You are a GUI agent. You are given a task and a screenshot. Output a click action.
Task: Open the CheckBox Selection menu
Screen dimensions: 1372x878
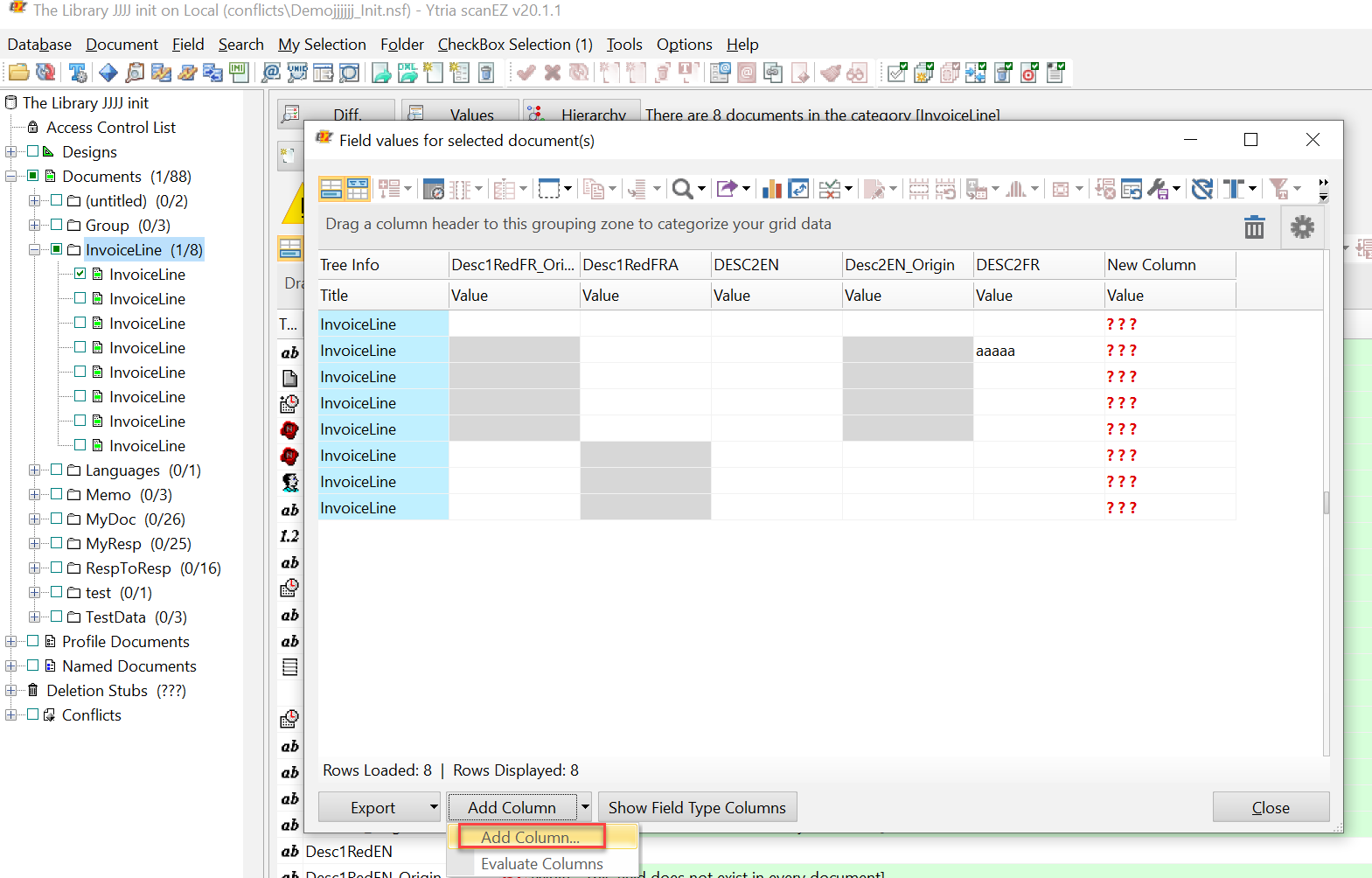tap(514, 45)
